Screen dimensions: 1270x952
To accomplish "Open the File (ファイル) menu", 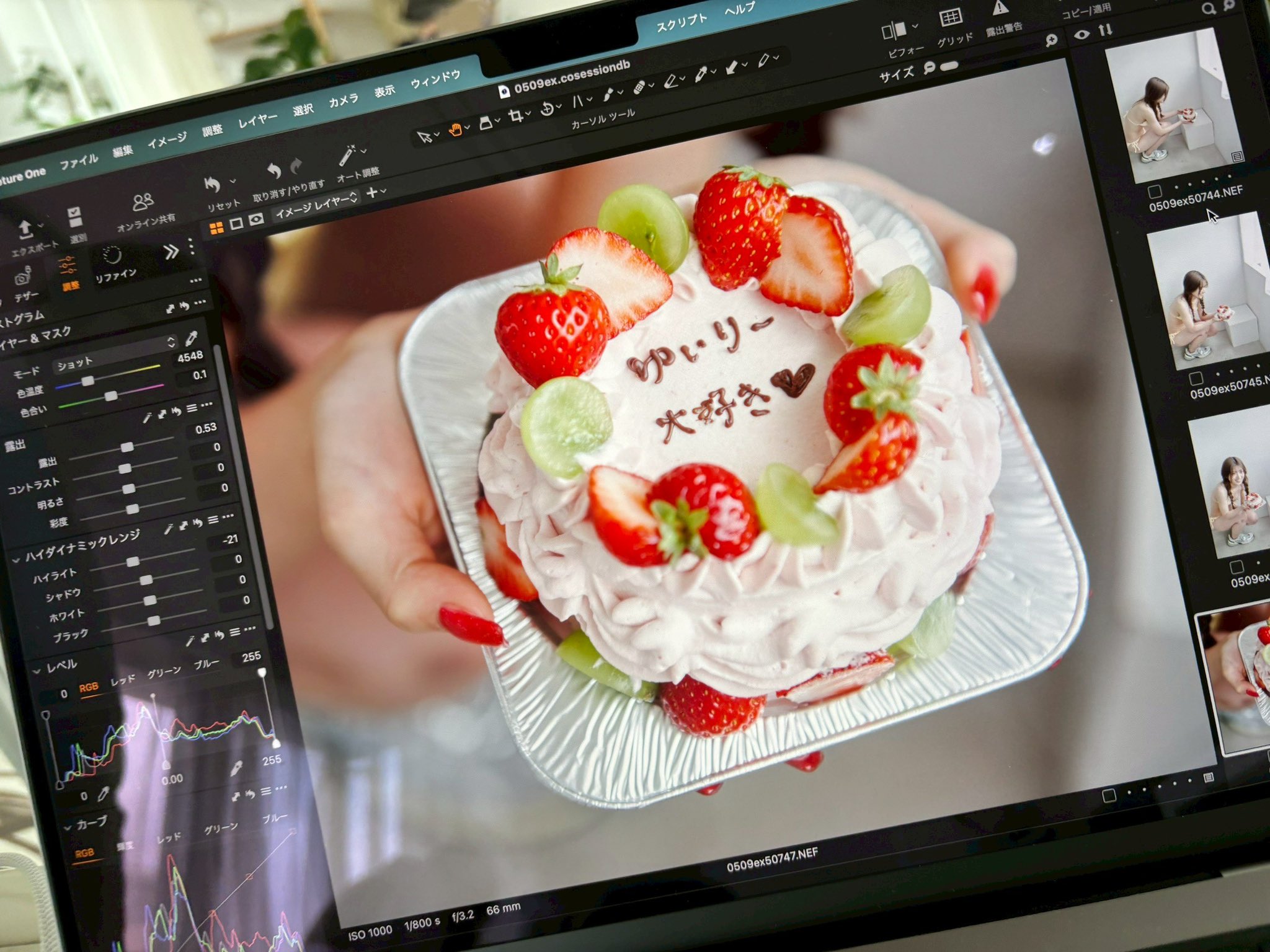I will tap(79, 161).
